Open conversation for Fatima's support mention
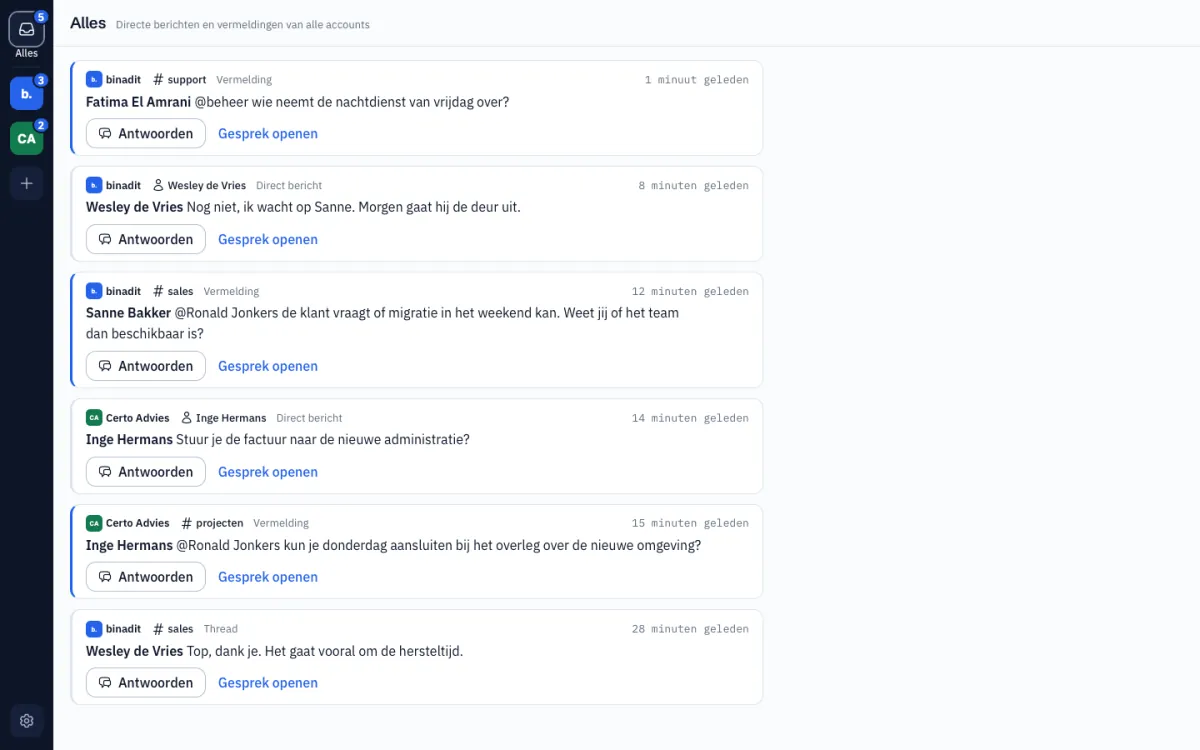Image resolution: width=1200 pixels, height=750 pixels. (x=268, y=133)
